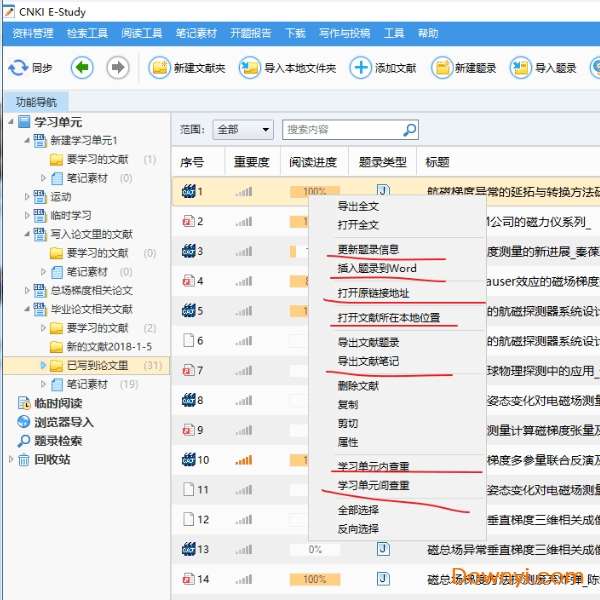Viewport: 600px width, 600px height.
Task: Click the search magnifier icon in the search box
Action: coord(409,130)
